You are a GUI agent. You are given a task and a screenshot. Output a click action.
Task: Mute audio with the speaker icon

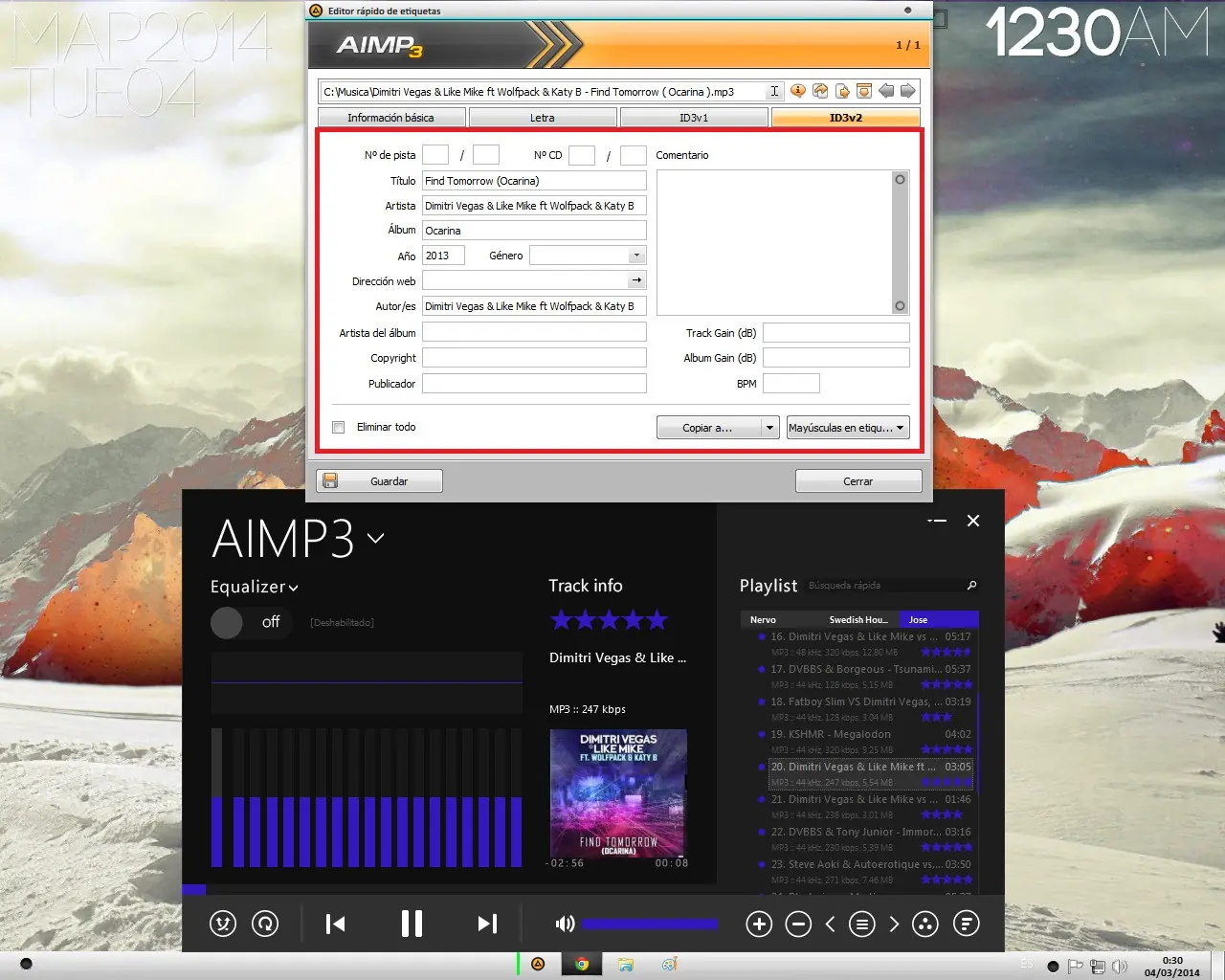click(565, 924)
